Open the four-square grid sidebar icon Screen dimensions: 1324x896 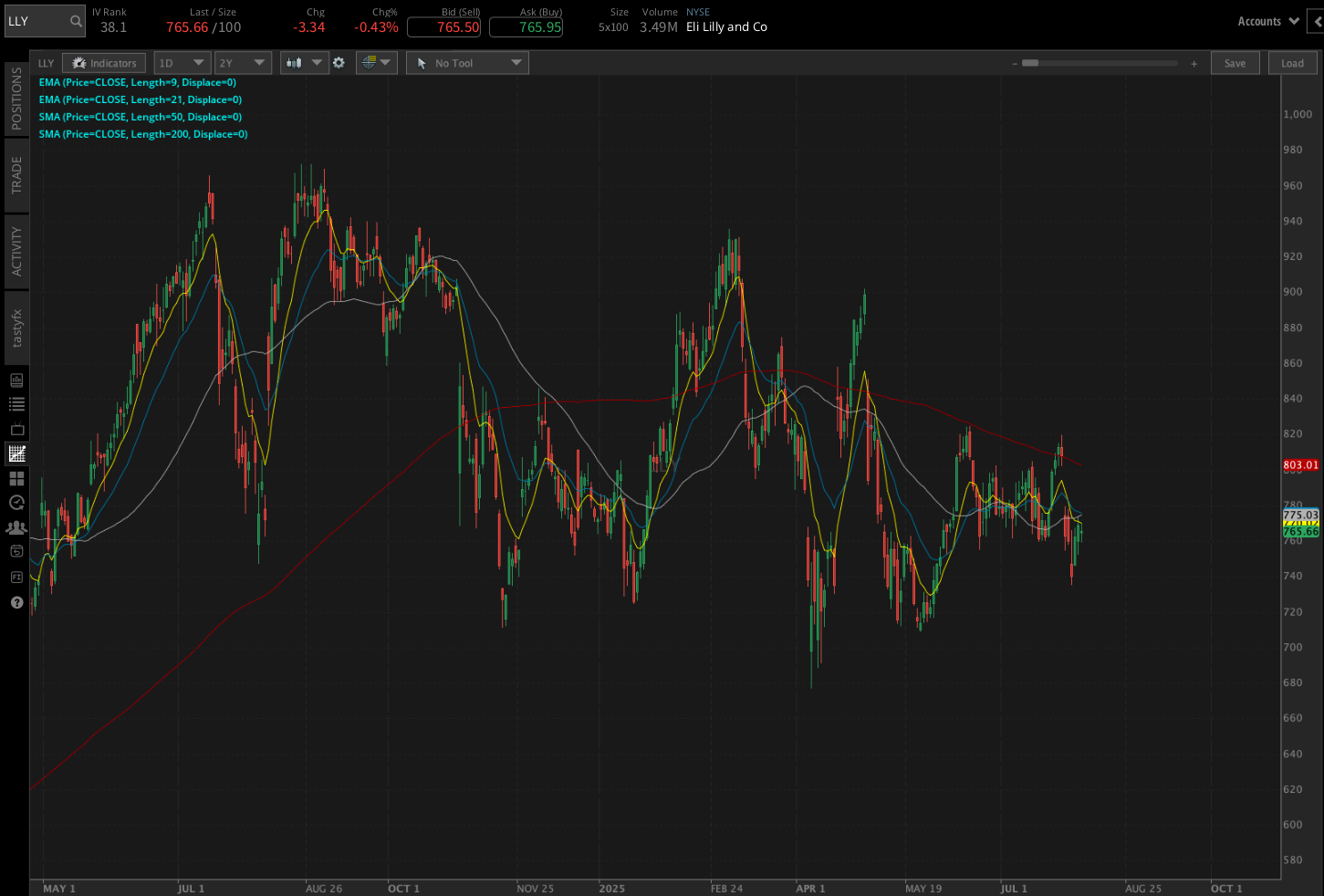point(16,478)
